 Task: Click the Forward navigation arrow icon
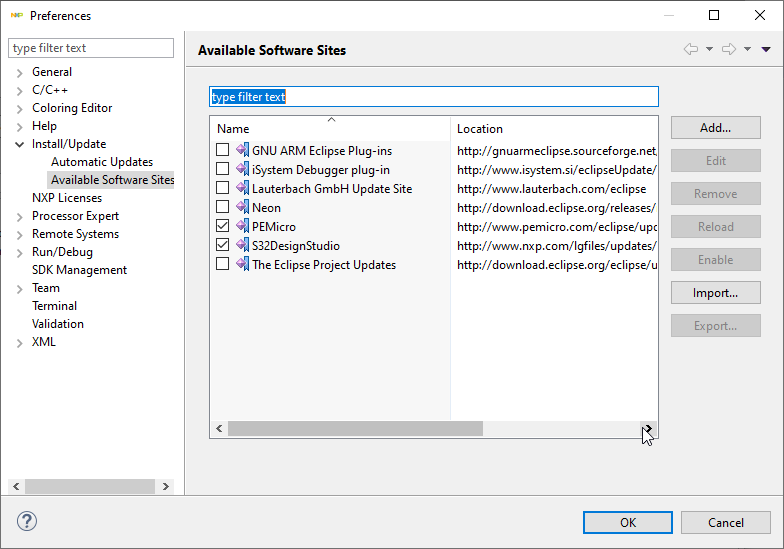pos(729,49)
